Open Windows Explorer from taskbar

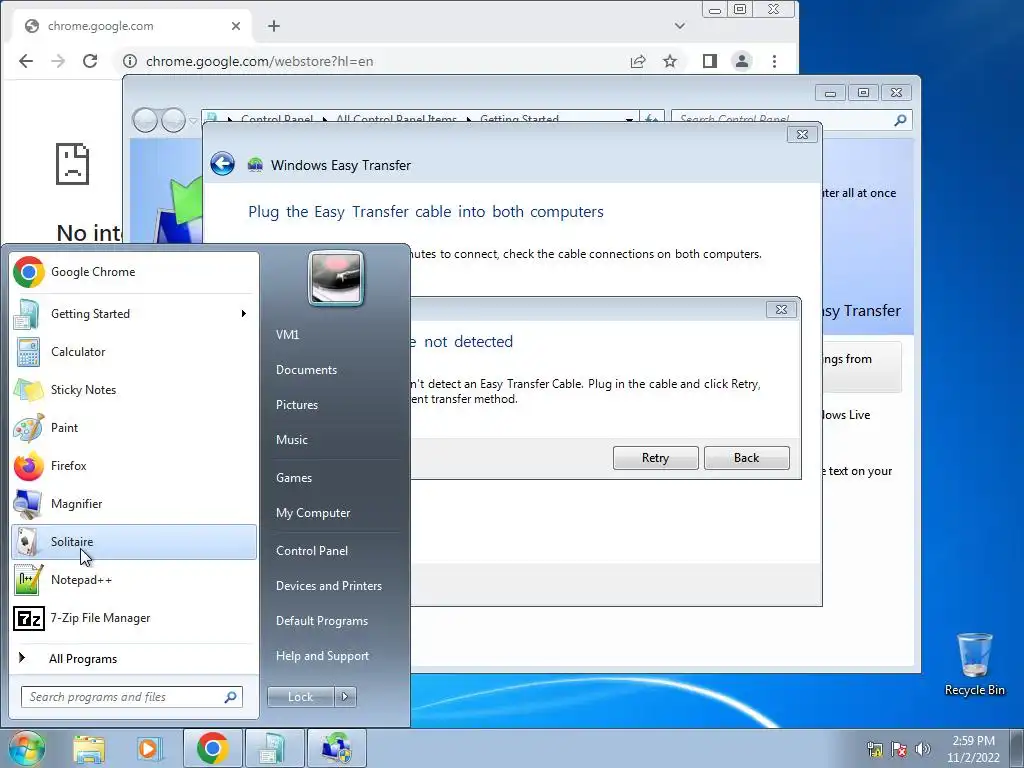(x=89, y=749)
